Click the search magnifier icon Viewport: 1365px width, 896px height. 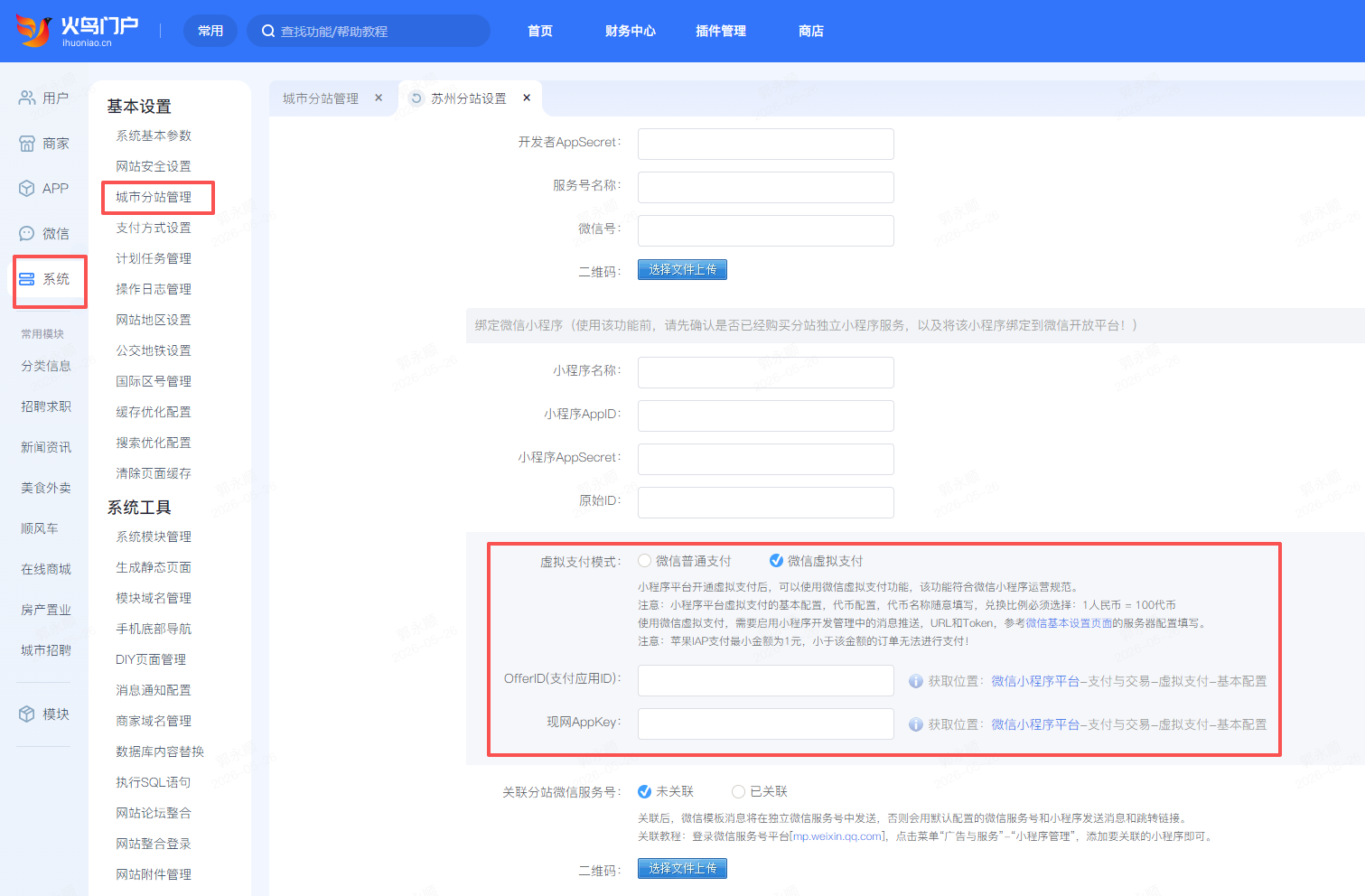click(268, 31)
